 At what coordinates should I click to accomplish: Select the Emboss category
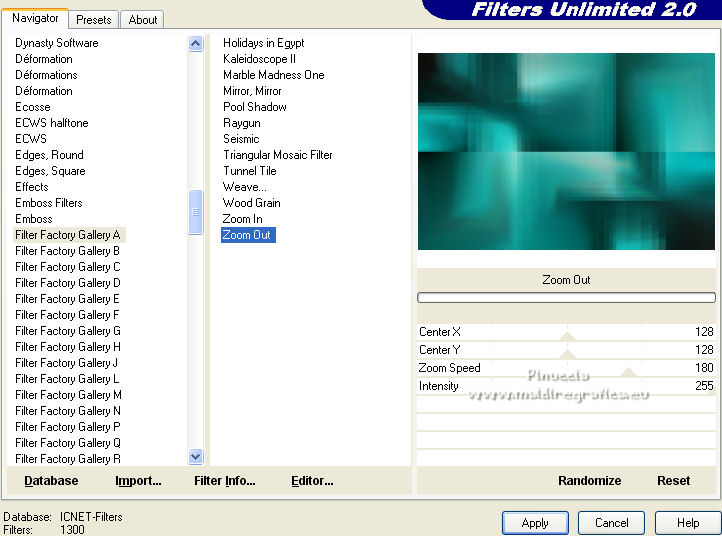click(x=34, y=219)
